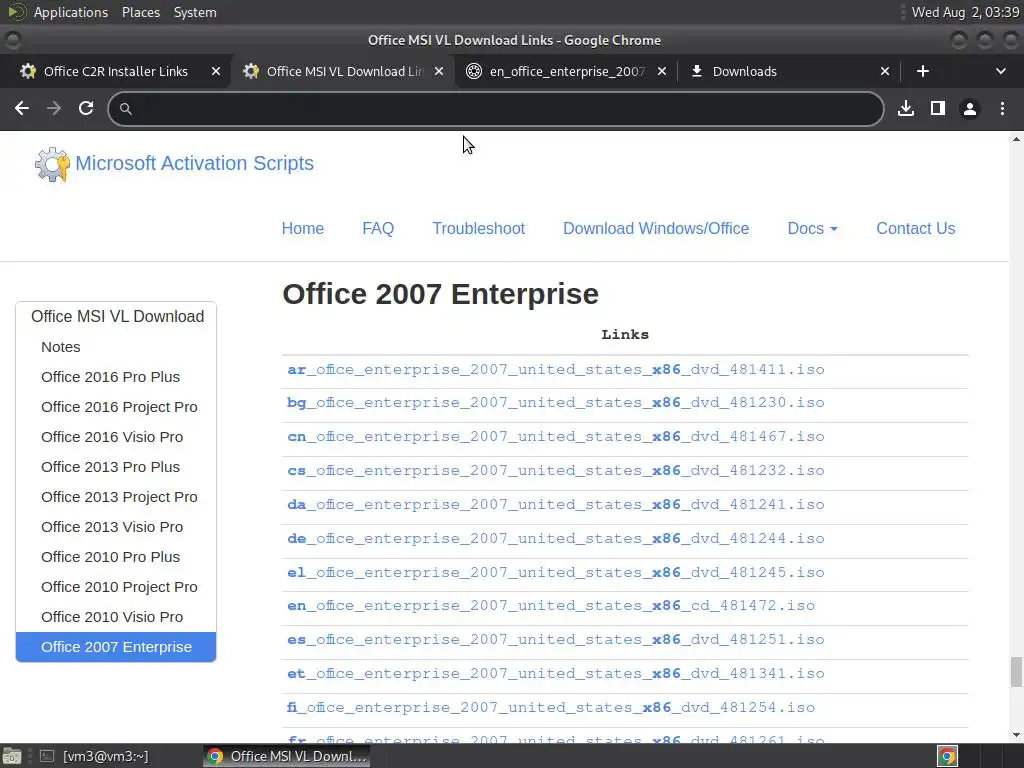Open the tab search chevron

coord(1000,71)
